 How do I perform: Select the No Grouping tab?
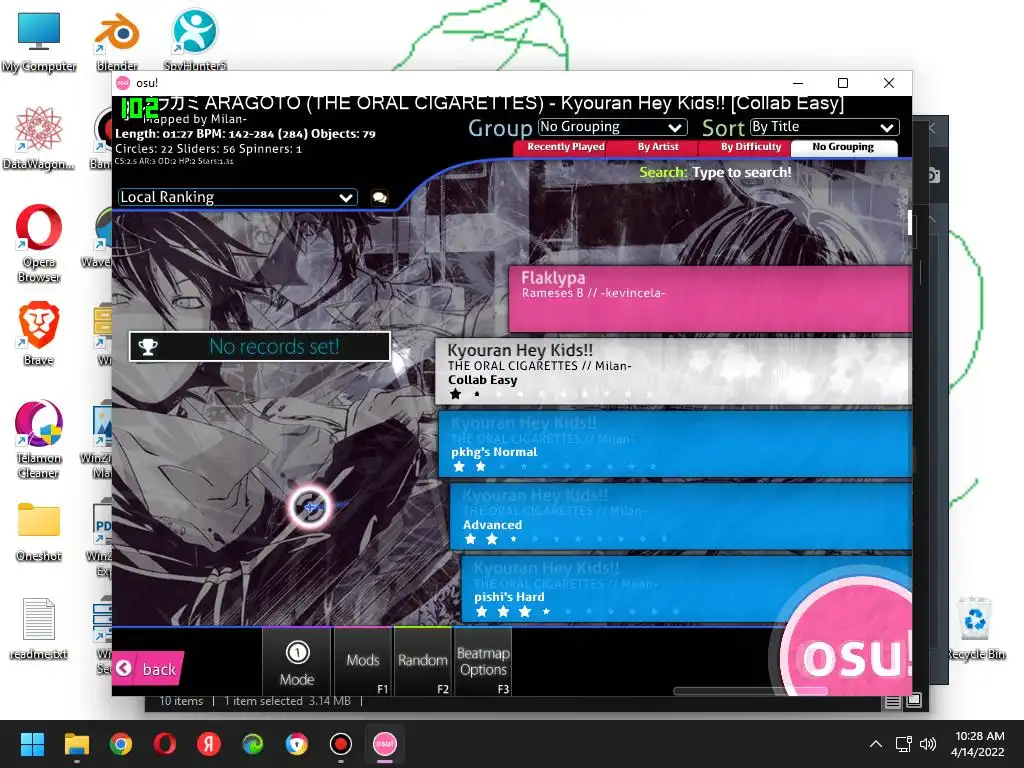pos(843,148)
